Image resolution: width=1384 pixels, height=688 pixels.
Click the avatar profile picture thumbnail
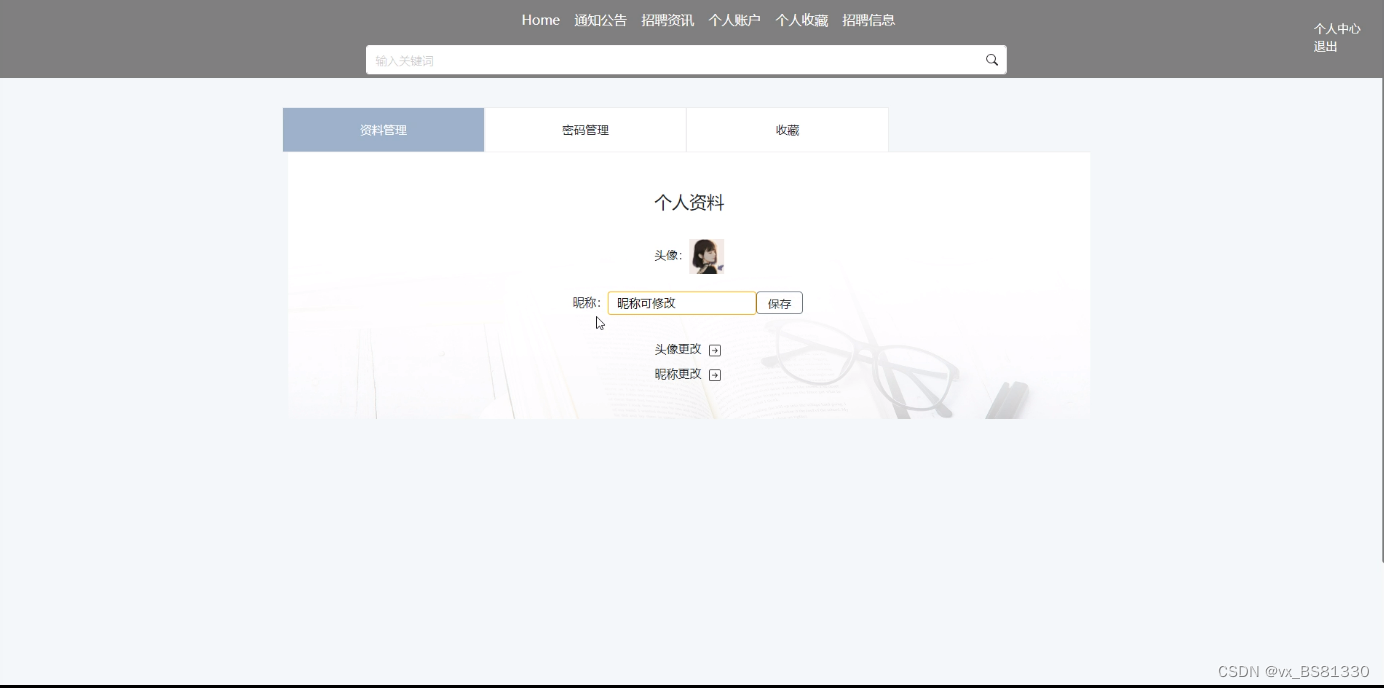coord(706,256)
